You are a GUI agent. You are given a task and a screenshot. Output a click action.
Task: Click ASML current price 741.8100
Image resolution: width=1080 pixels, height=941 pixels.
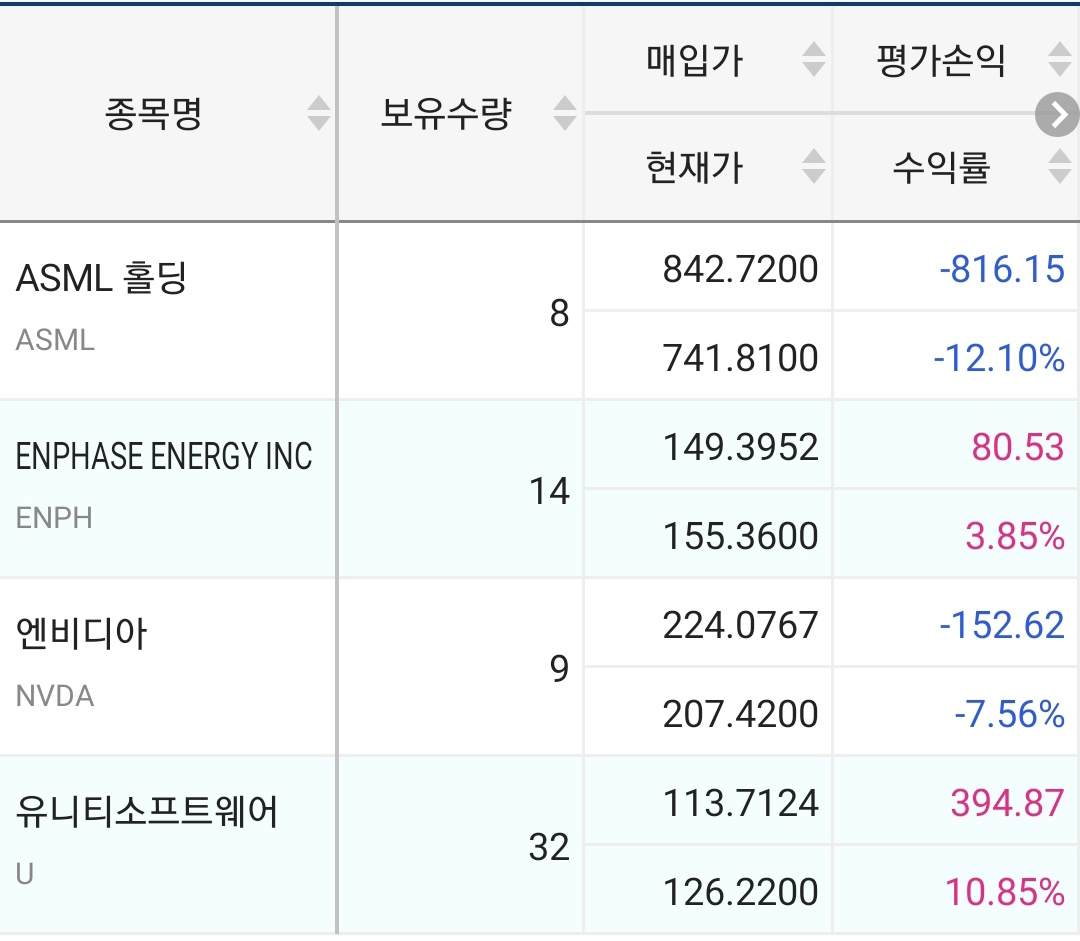coord(740,358)
